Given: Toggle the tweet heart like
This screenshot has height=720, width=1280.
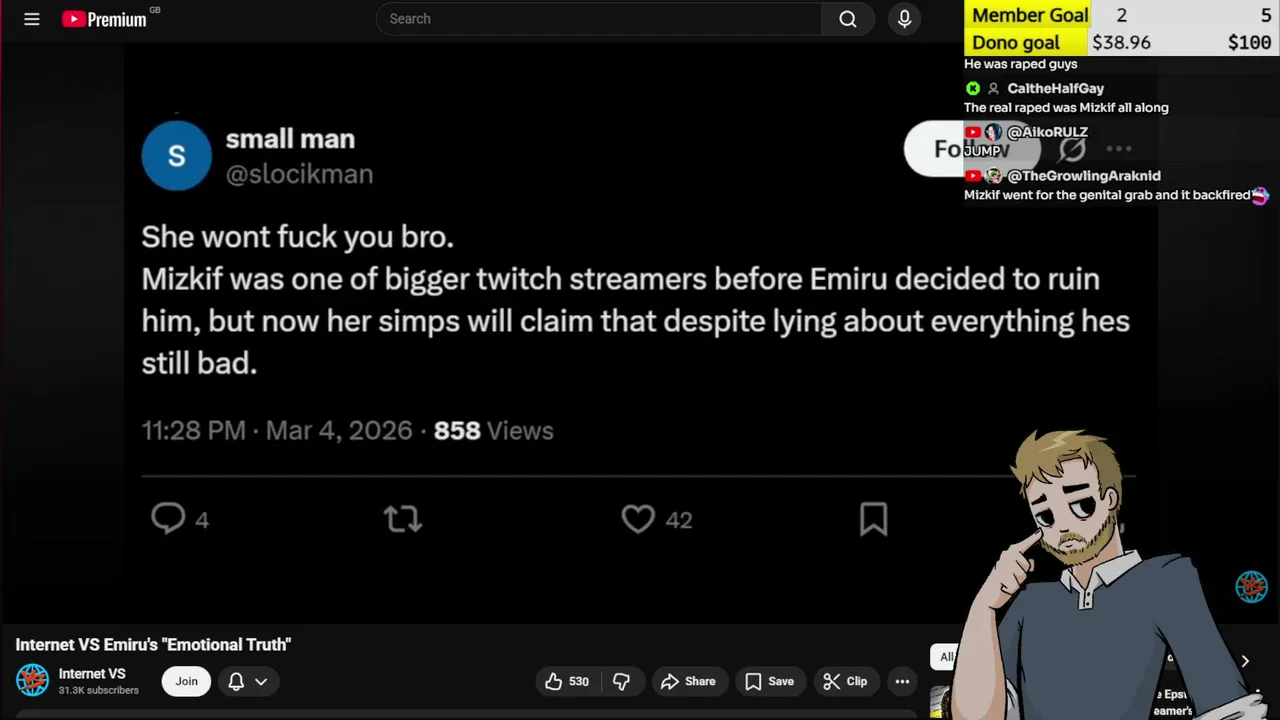Looking at the screenshot, I should click(638, 519).
